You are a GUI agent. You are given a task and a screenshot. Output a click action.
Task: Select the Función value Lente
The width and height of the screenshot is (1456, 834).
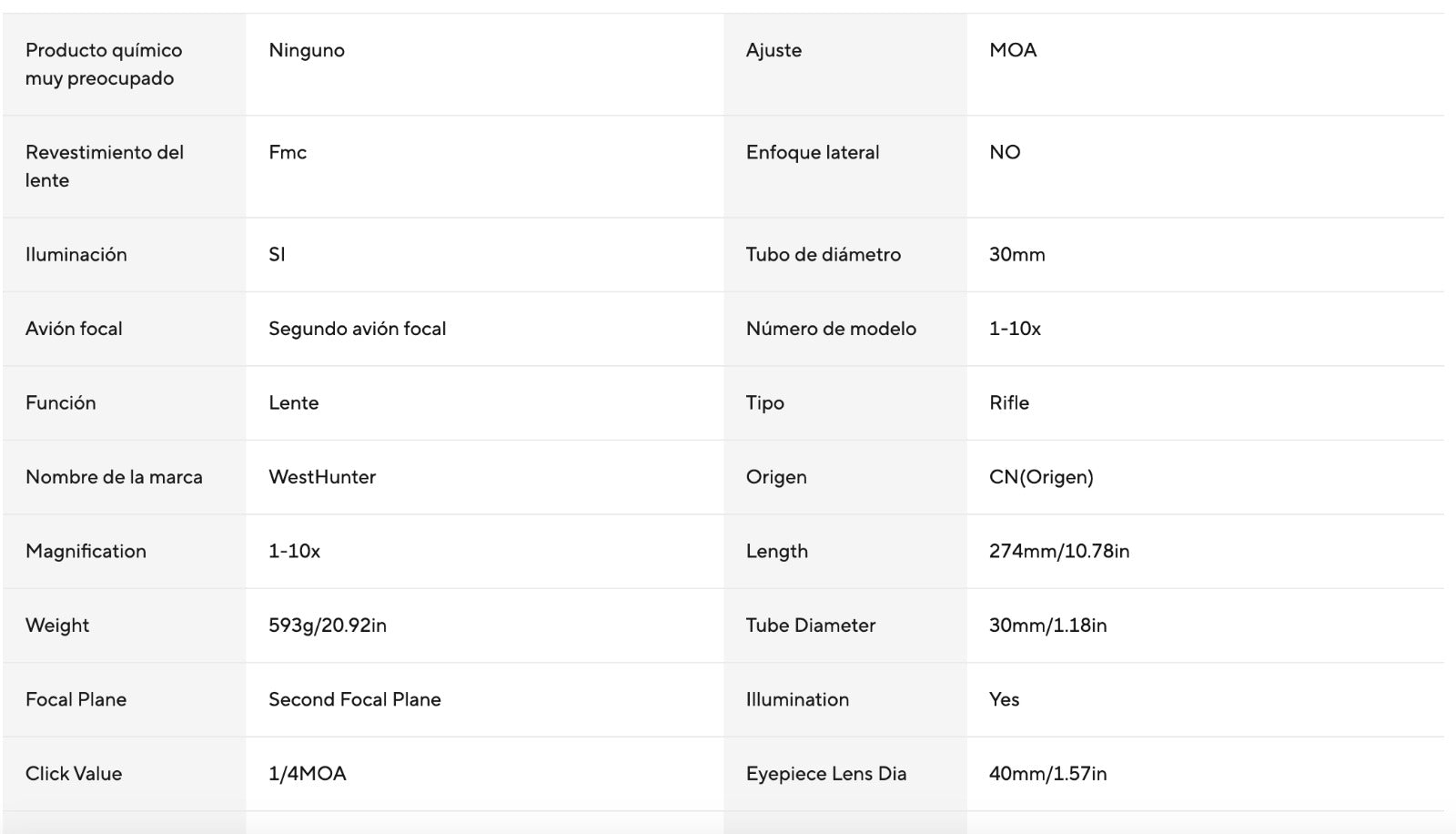pyautogui.click(x=294, y=402)
